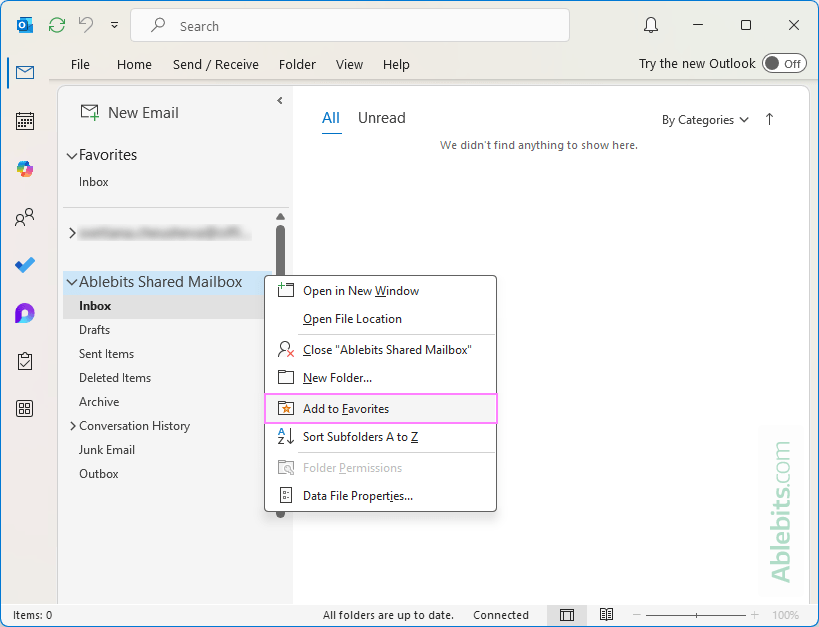Click Connected status text

click(x=501, y=615)
